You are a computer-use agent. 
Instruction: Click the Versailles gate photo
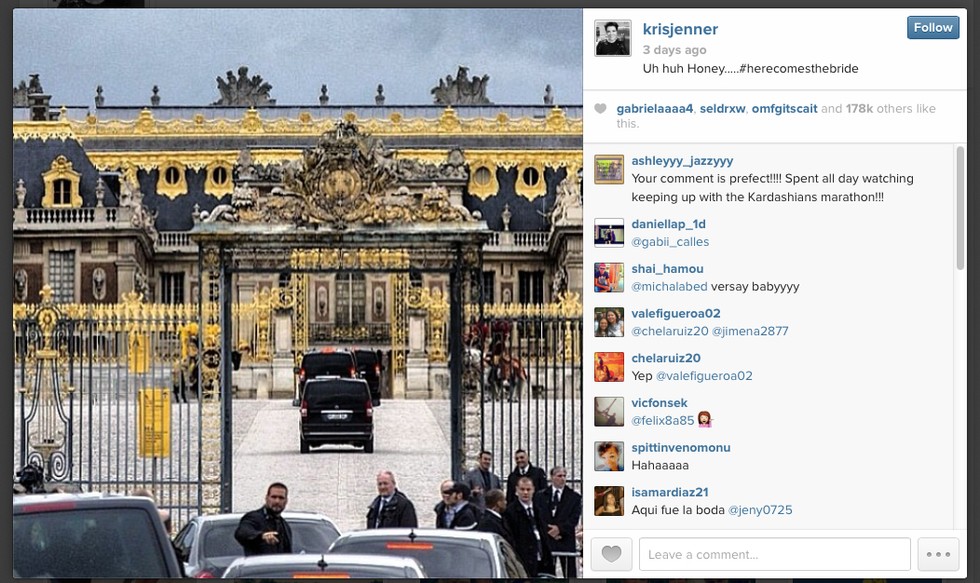pos(298,293)
